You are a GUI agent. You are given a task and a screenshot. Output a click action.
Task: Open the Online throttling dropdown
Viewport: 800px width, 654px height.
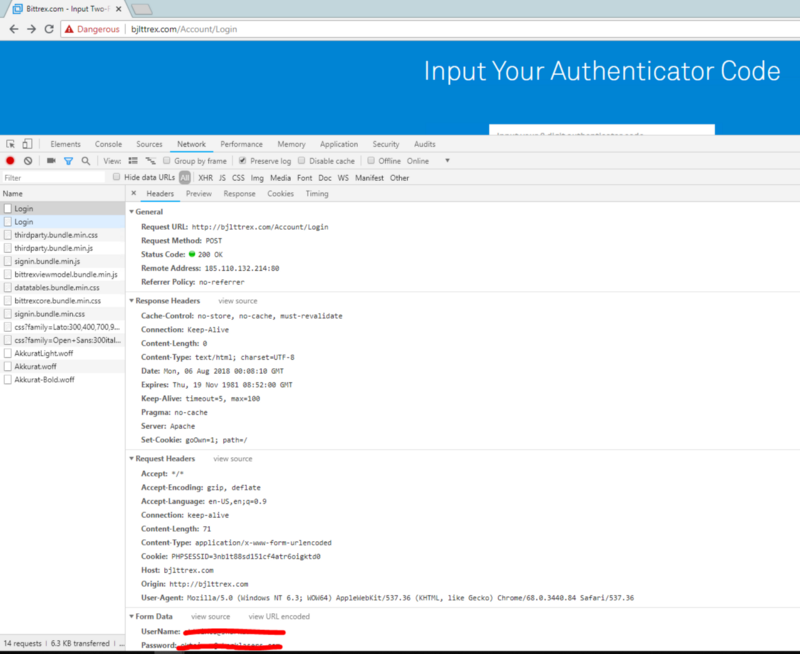coord(428,161)
